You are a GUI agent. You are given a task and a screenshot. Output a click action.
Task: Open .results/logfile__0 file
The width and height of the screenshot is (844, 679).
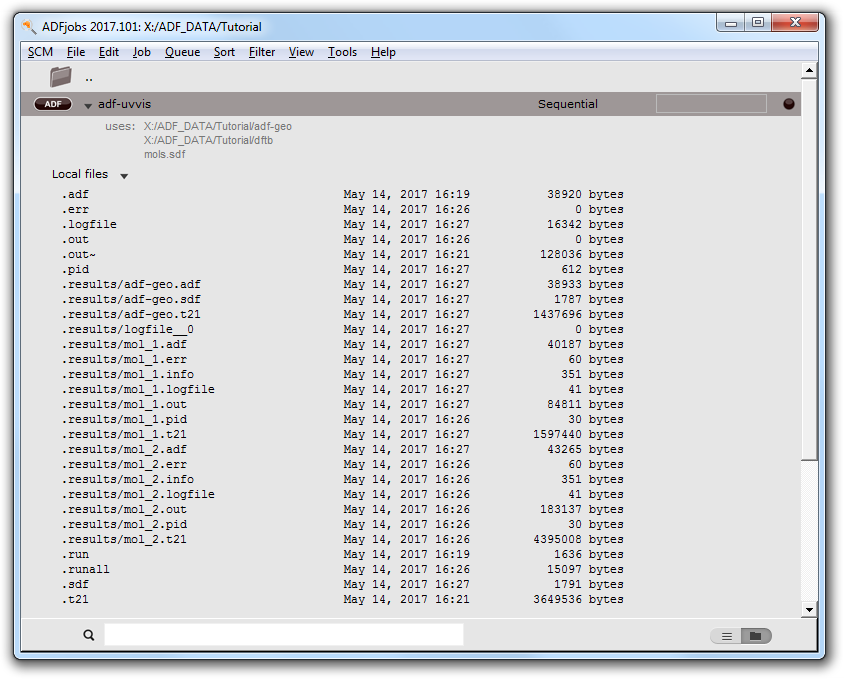128,330
